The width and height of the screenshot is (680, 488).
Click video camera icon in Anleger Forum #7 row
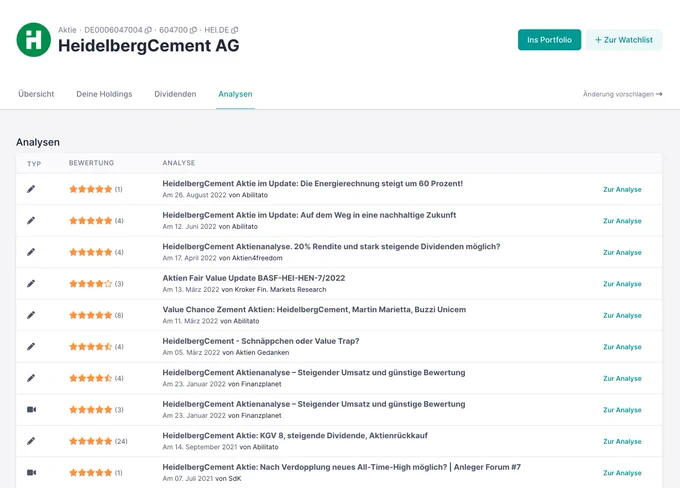pos(32,472)
